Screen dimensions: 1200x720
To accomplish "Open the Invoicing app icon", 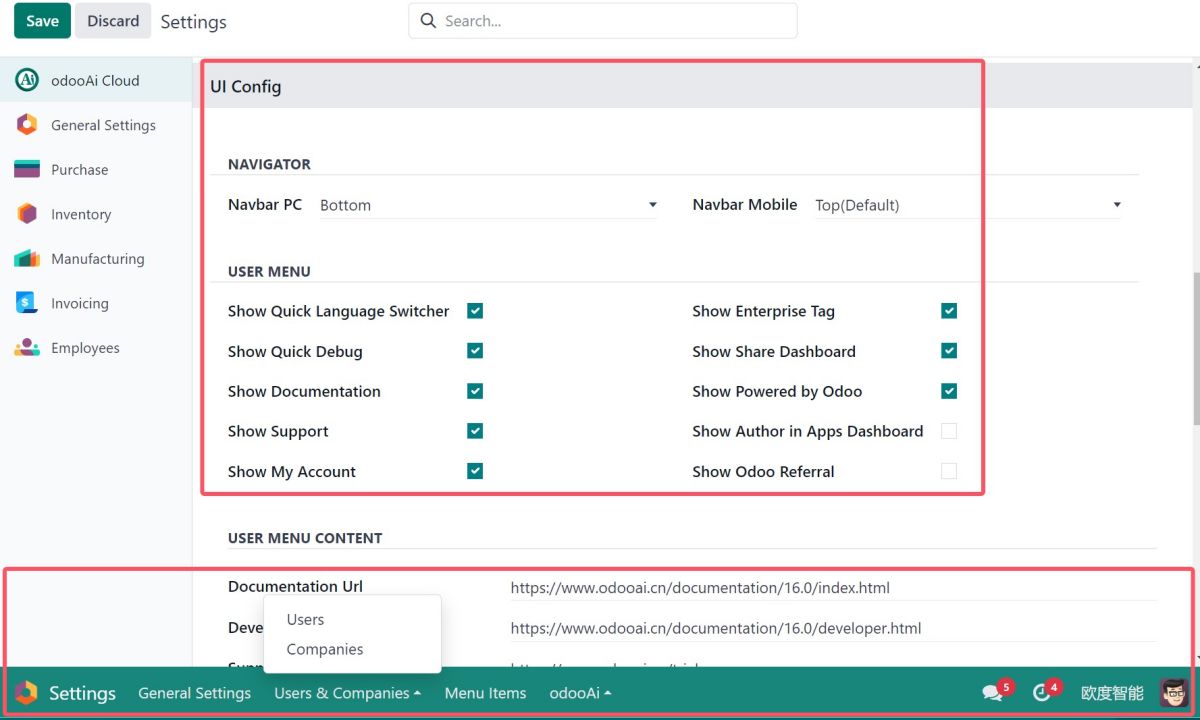I will (27, 303).
